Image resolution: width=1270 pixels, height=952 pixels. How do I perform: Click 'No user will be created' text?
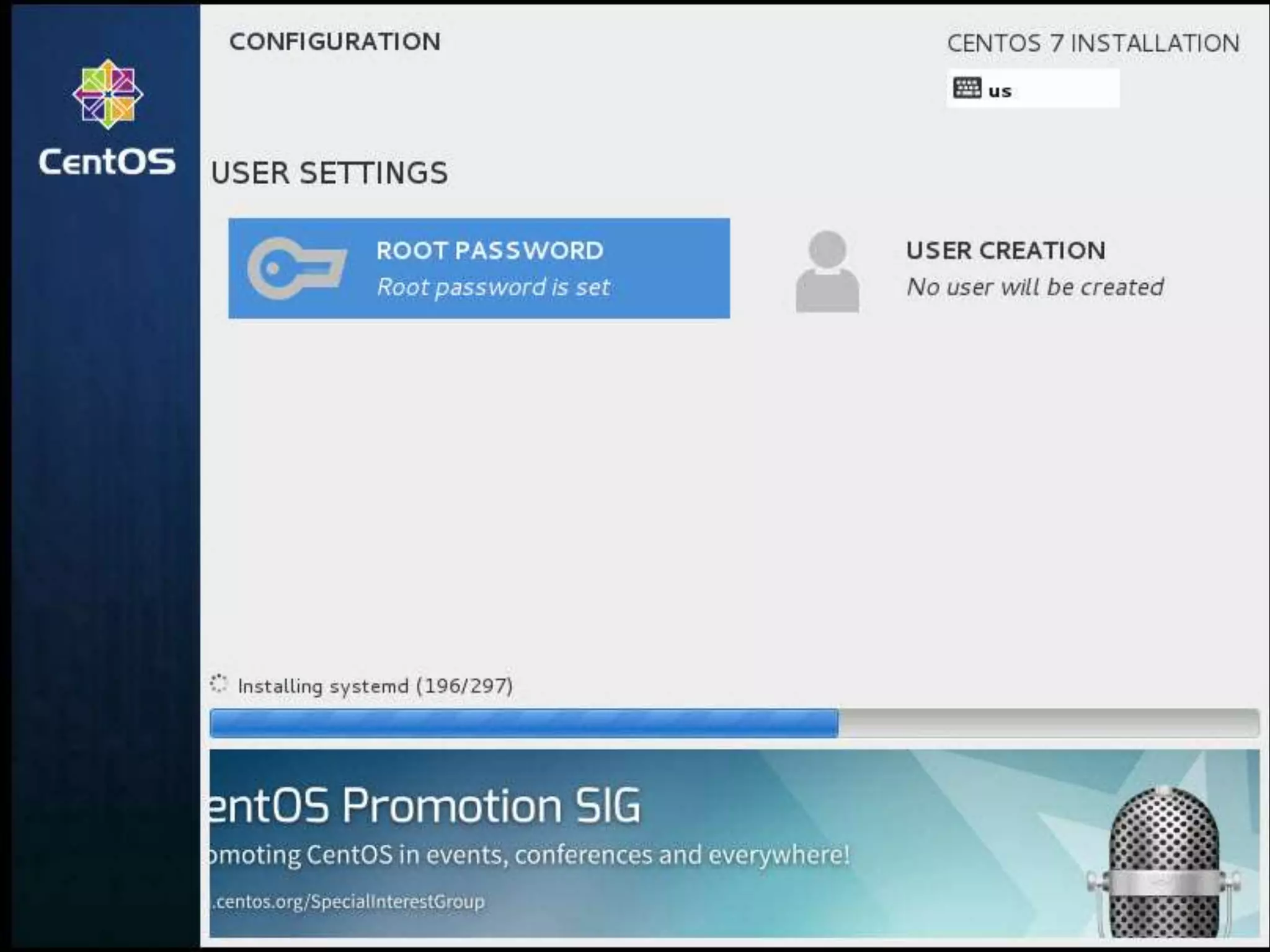(x=1035, y=287)
